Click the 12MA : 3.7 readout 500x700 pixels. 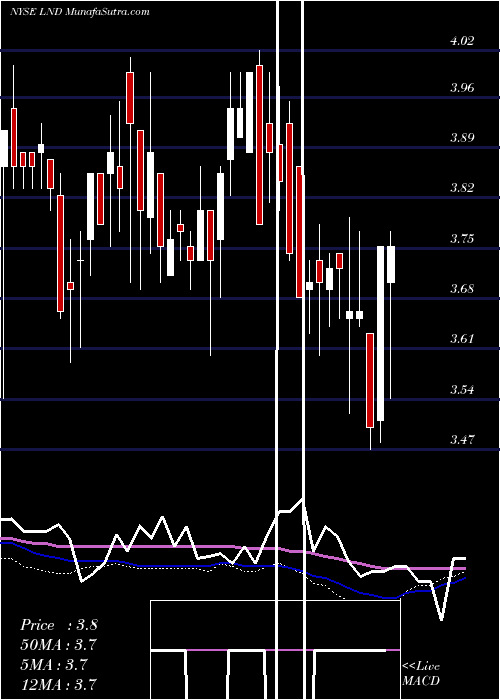coord(58,685)
